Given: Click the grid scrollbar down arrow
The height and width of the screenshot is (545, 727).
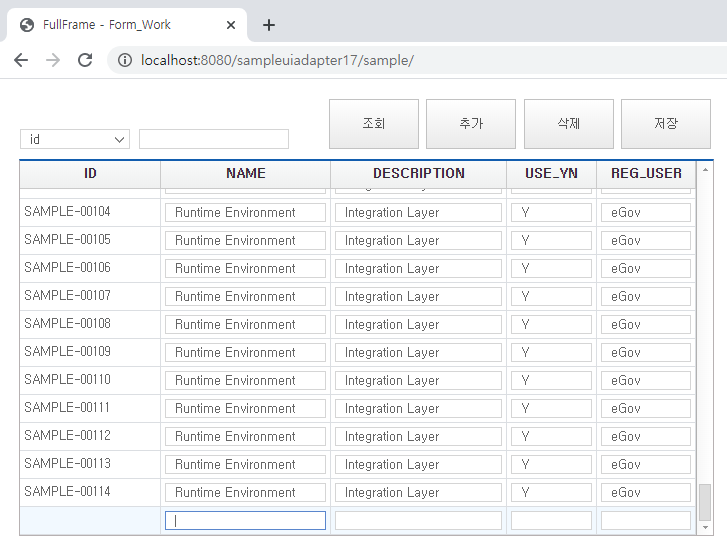Looking at the screenshot, I should click(705, 527).
